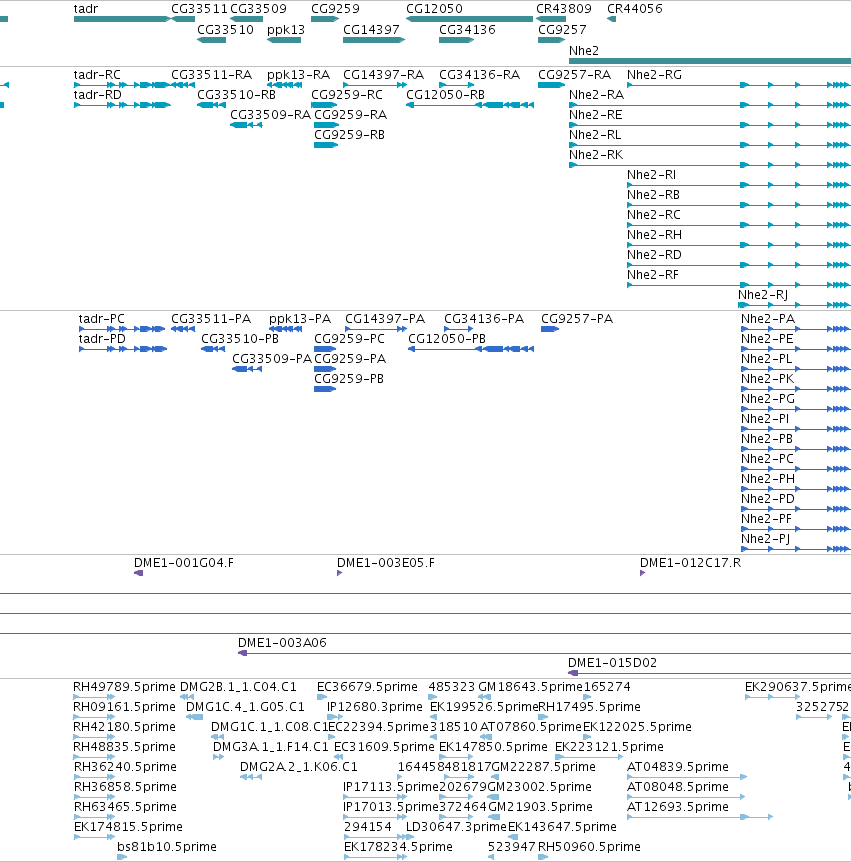The width and height of the screenshot is (851, 862).
Task: Click the Nhe2-PA protein label
Action: 768,319
